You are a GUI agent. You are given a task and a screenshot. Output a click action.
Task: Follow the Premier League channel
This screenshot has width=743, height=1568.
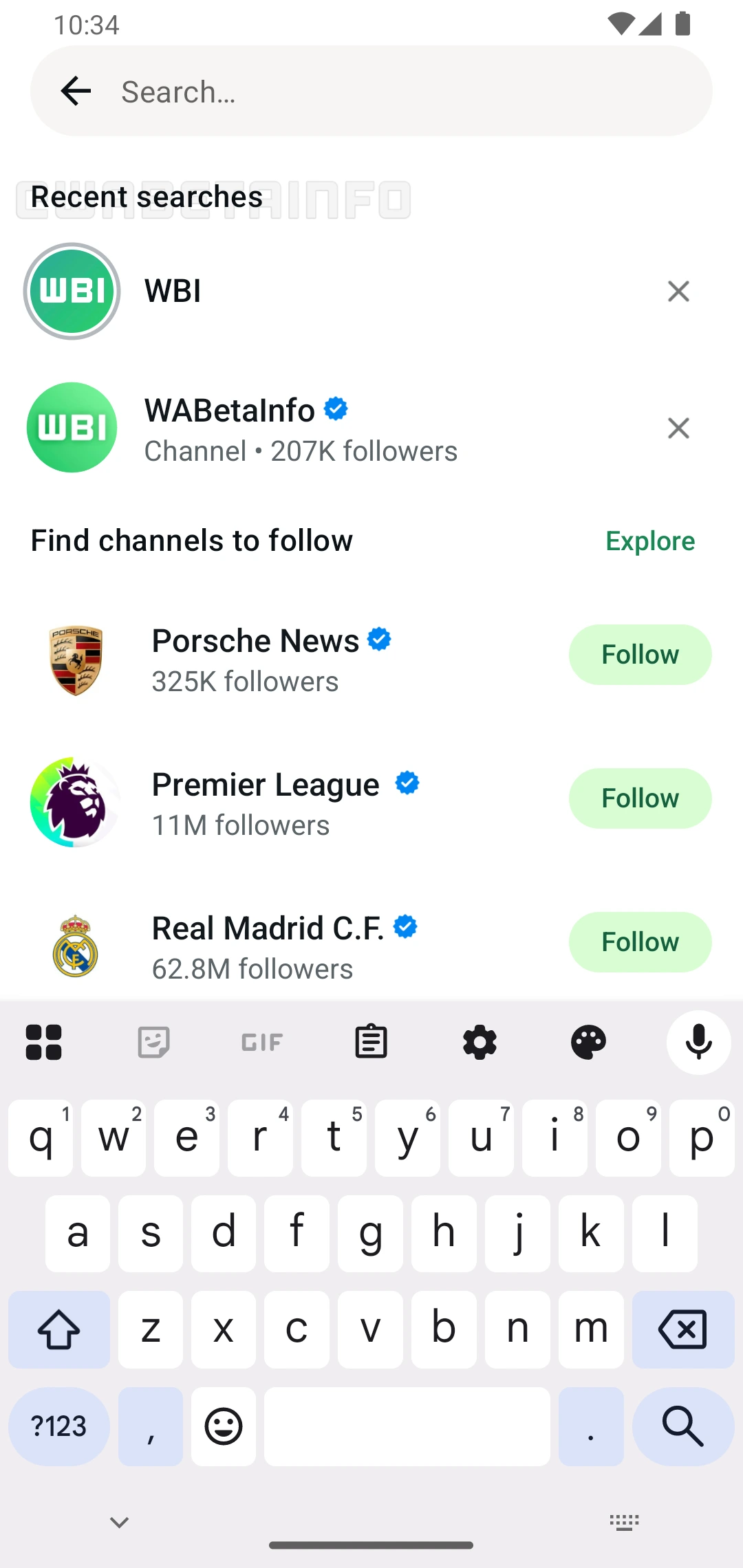click(x=640, y=798)
